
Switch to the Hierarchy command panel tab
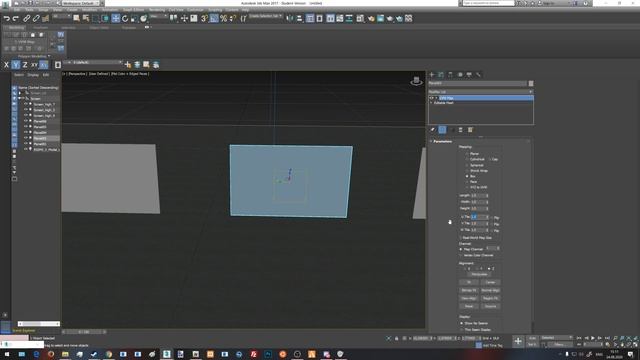(450, 75)
